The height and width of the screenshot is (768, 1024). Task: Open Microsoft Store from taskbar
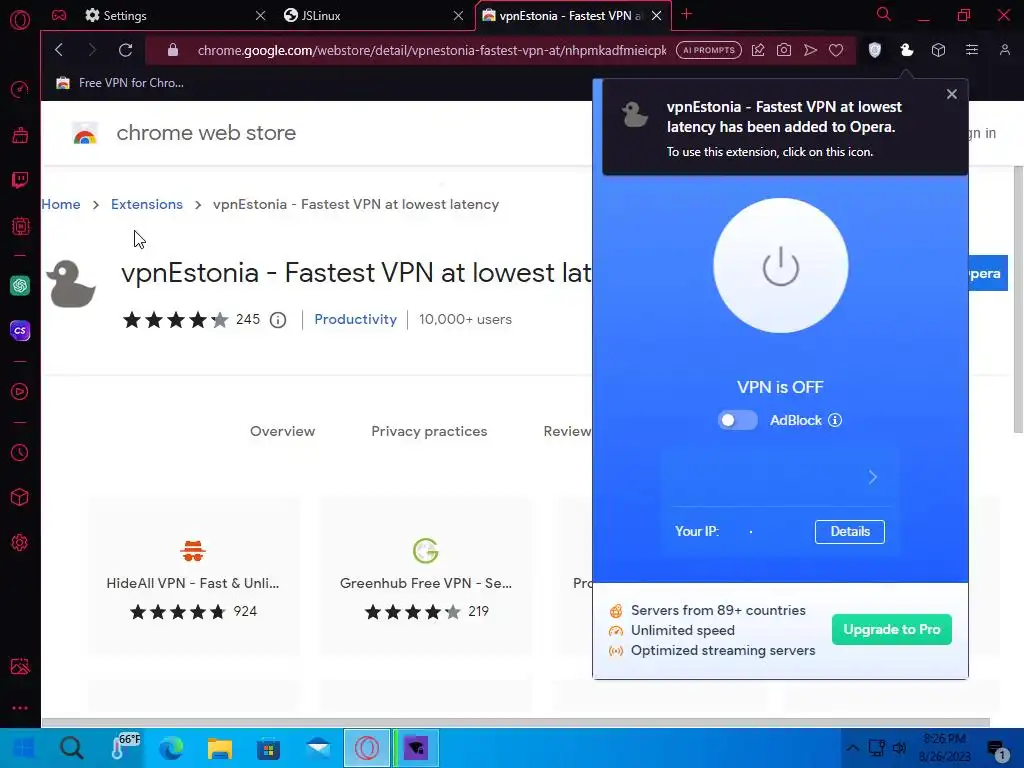[268, 748]
